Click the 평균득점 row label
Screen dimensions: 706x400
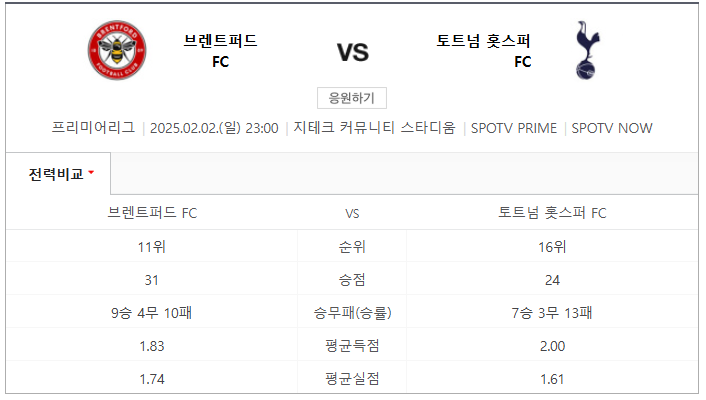click(352, 346)
